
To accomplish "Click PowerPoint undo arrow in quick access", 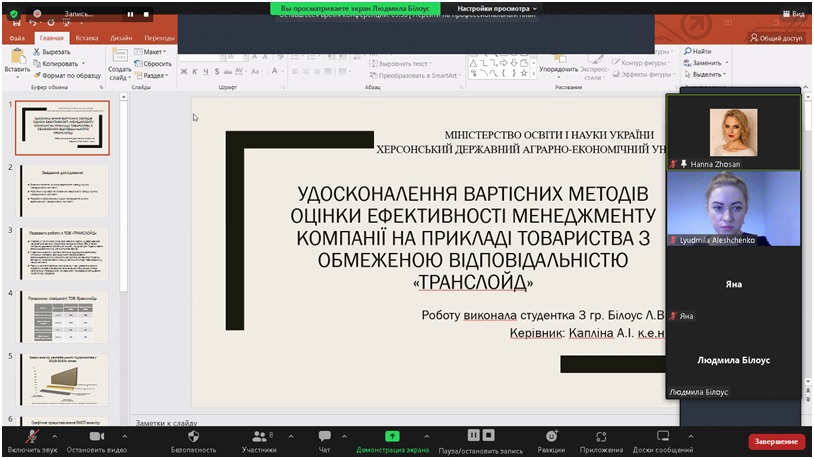I will pos(33,23).
